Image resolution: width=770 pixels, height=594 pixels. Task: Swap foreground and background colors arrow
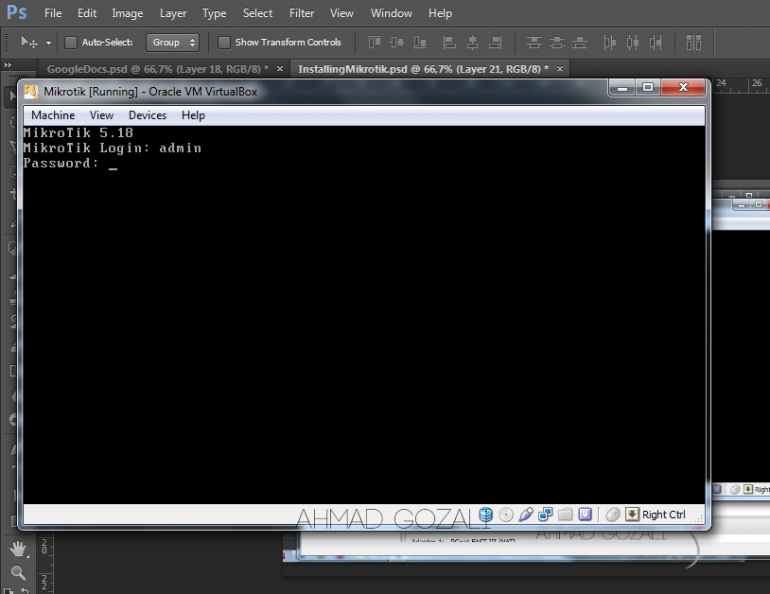26,589
